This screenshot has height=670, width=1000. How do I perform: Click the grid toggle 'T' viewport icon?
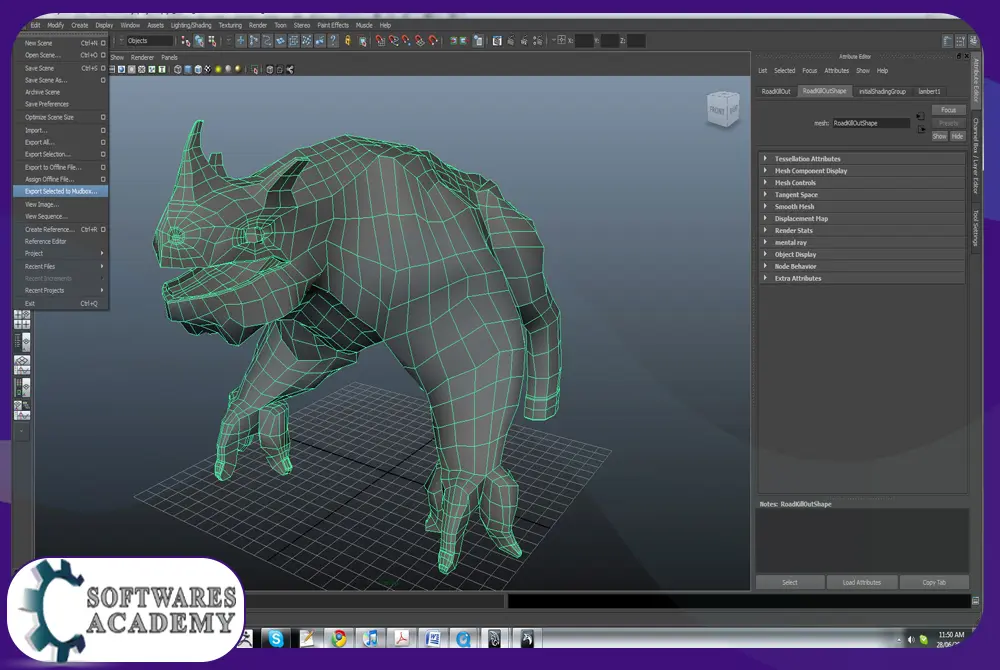tap(162, 69)
